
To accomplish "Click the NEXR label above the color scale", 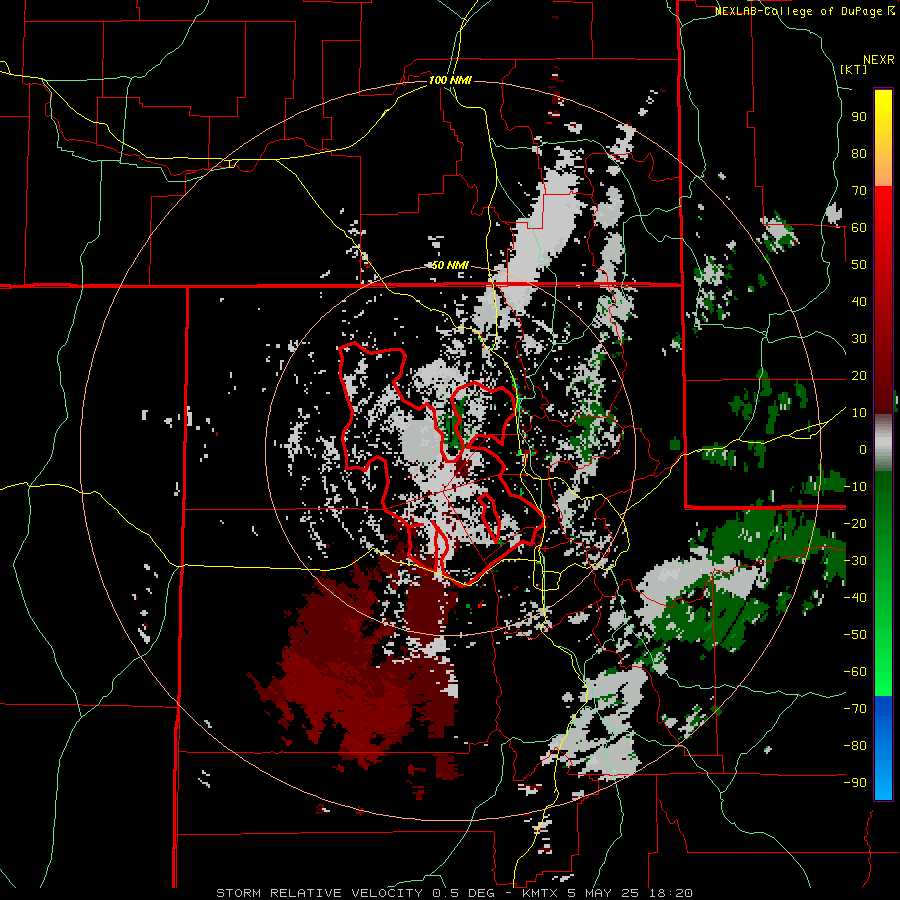I will 879,60.
